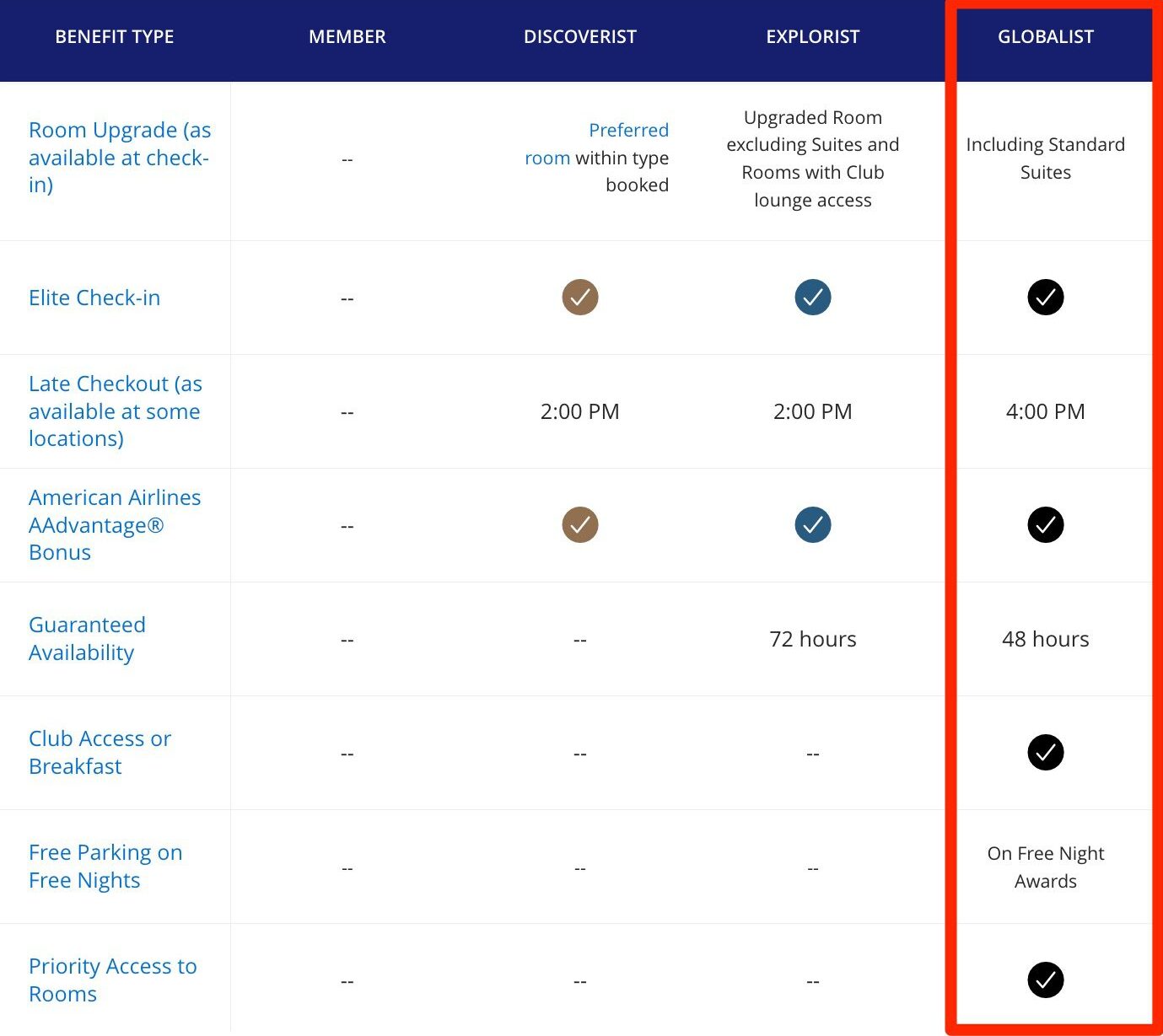Open the Preferred room link
Viewport: 1163px width, 1036px height.
coord(629,130)
